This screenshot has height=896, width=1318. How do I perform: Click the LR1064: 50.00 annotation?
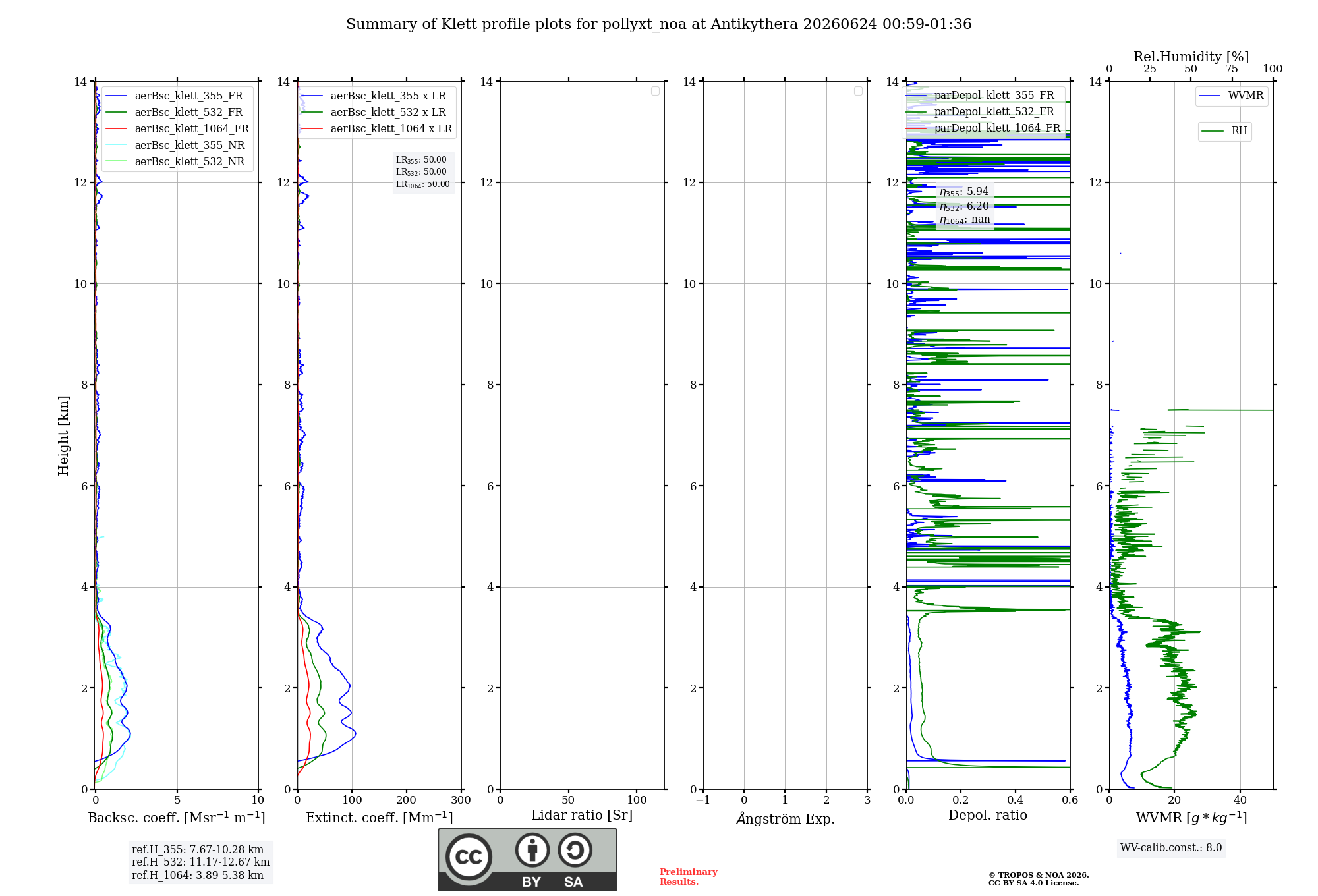[422, 184]
